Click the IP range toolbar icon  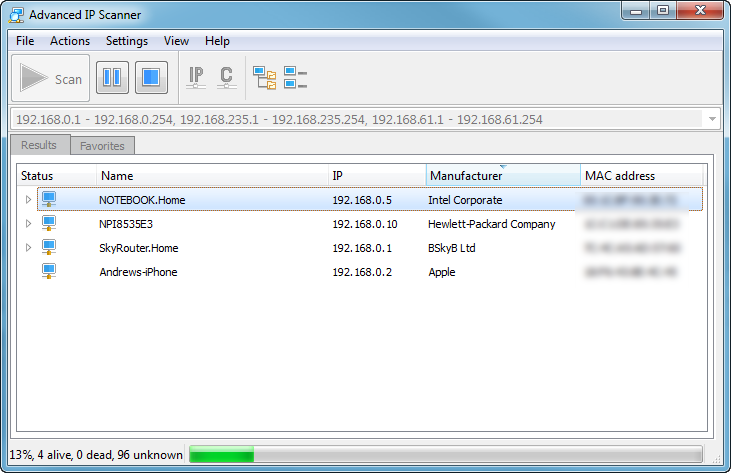196,77
